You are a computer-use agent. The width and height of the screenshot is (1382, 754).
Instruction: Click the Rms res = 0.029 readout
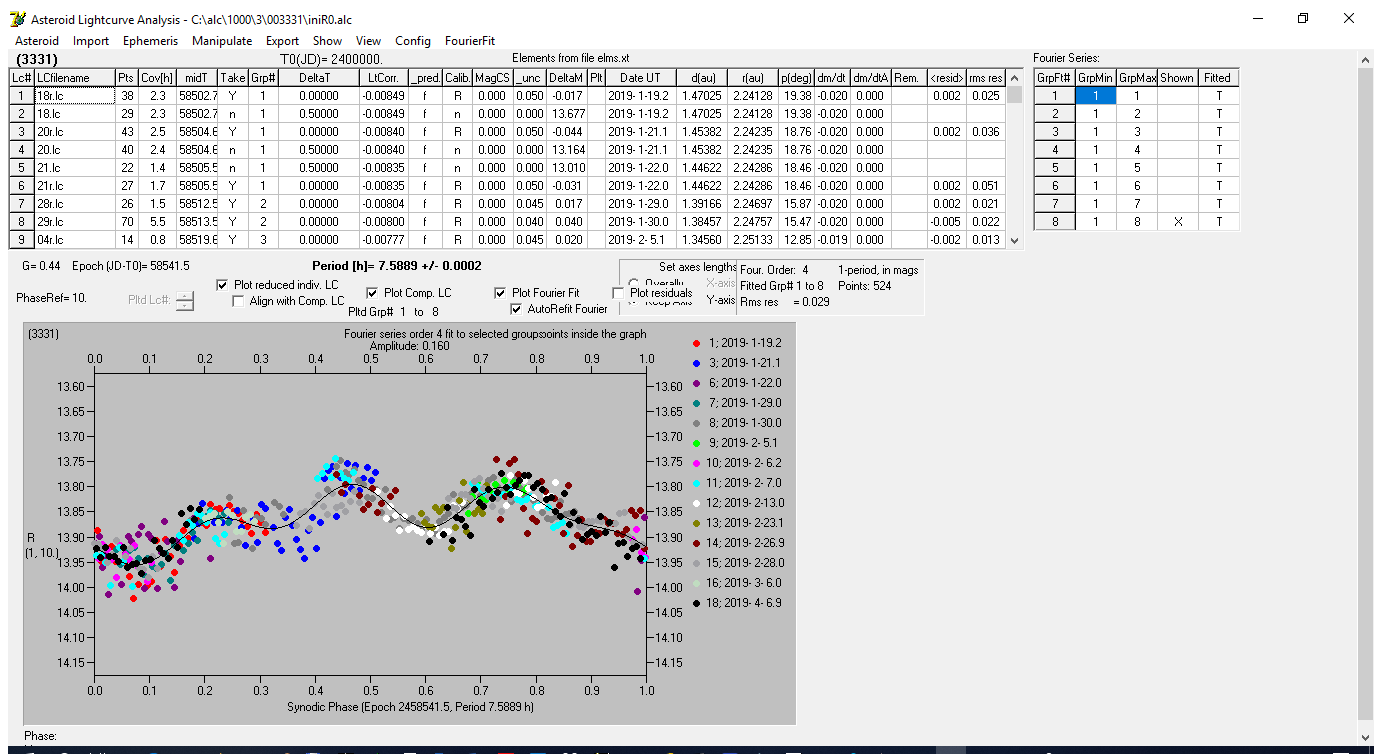[x=785, y=302]
